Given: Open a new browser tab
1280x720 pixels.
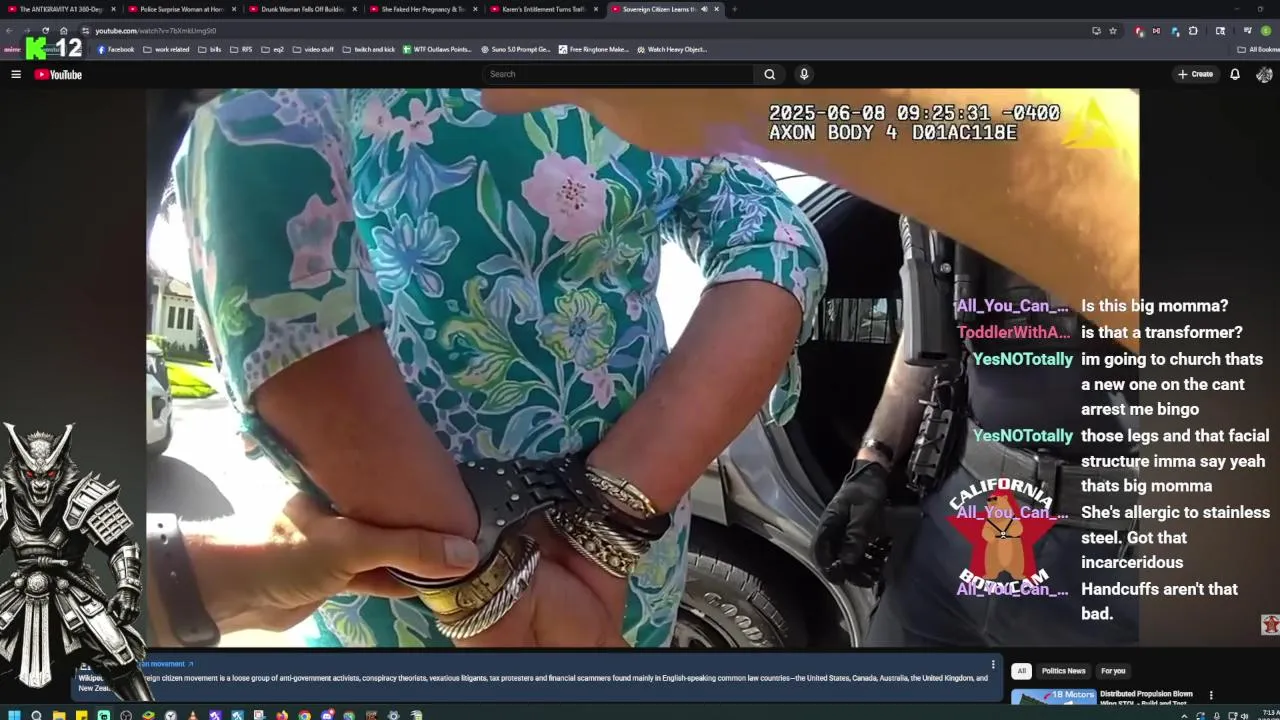Looking at the screenshot, I should tap(734, 9).
